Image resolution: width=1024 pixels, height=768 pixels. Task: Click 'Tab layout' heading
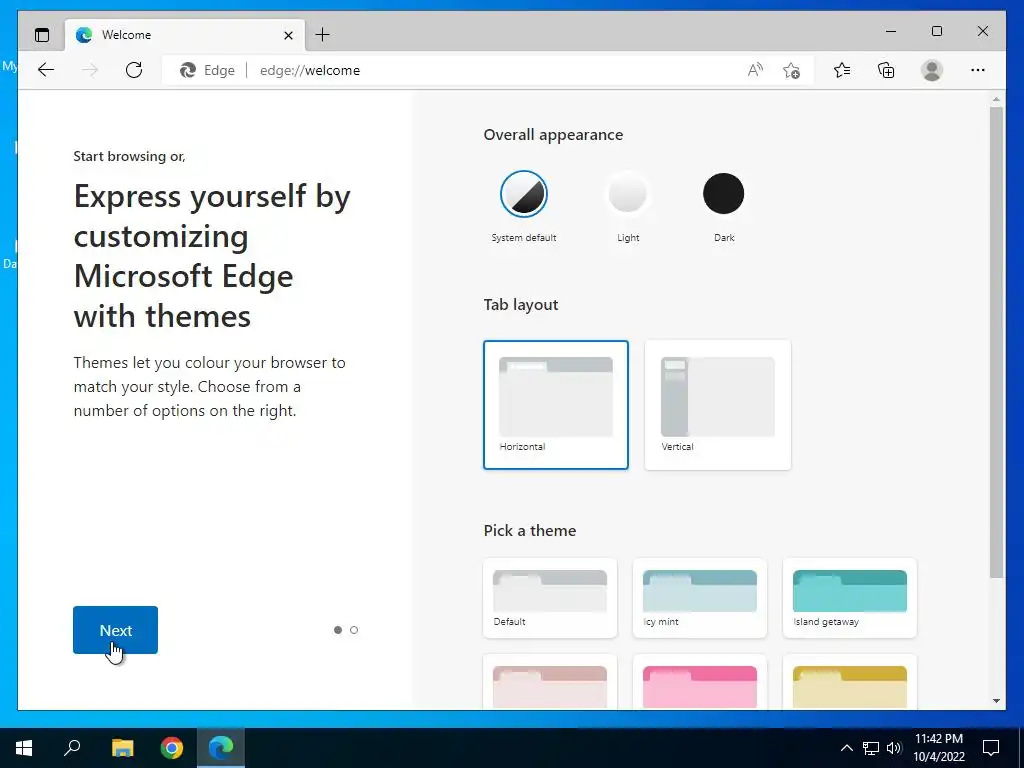(x=520, y=304)
